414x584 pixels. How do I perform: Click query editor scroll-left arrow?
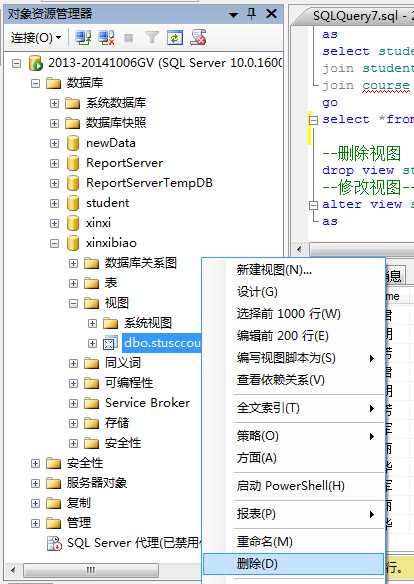299,249
